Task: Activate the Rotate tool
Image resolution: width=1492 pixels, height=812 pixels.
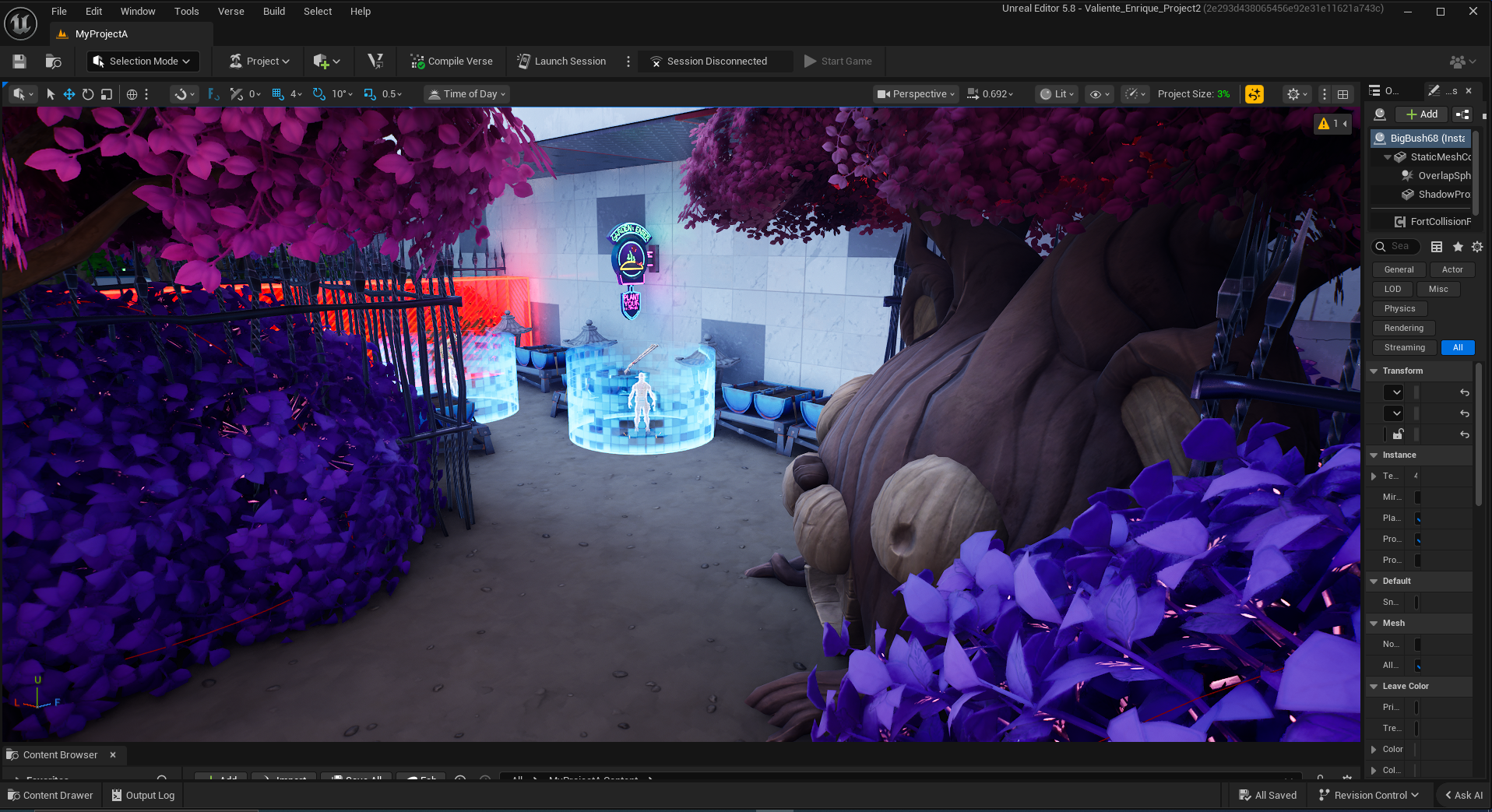Action: [88, 94]
